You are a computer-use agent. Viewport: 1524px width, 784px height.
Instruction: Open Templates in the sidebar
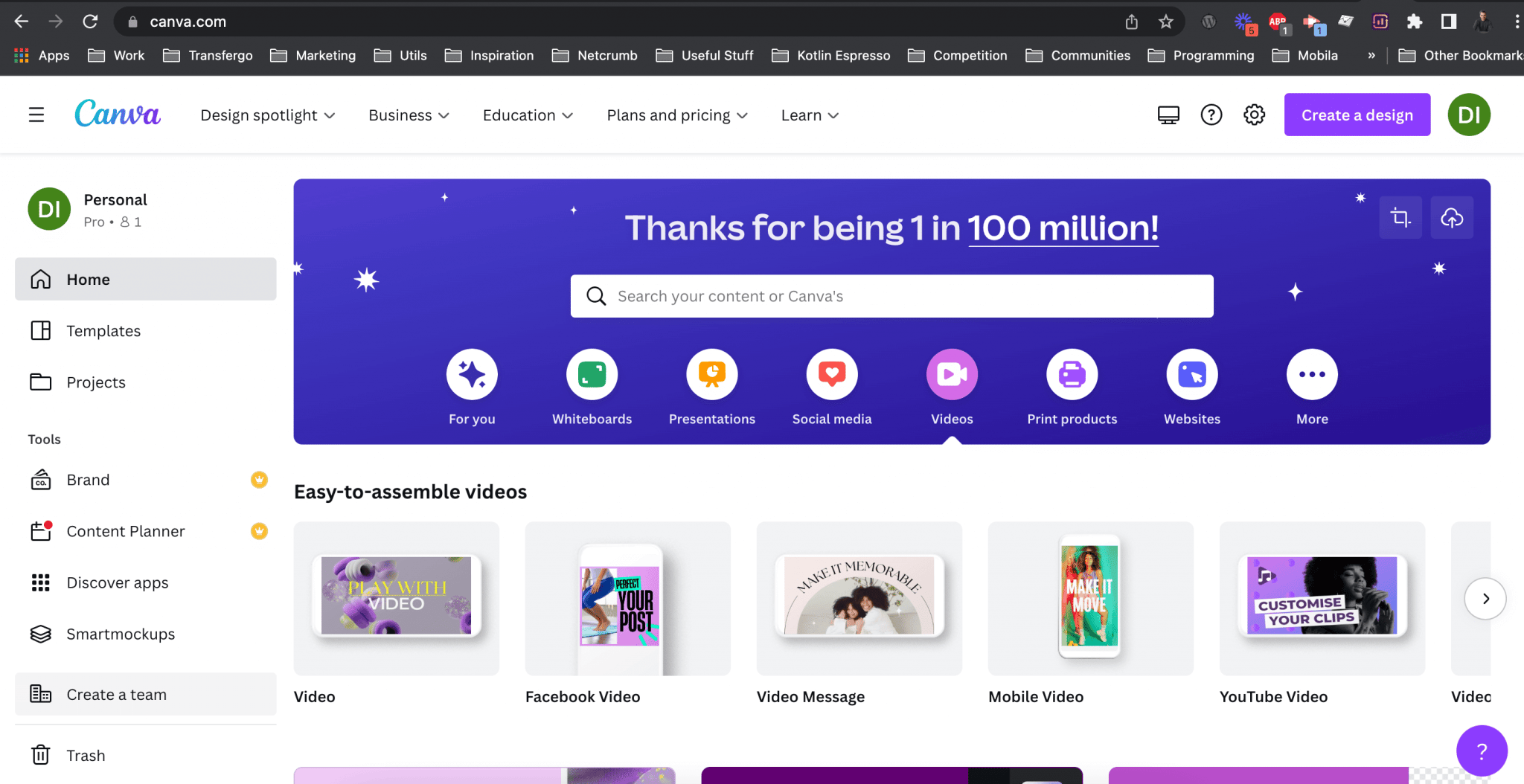click(x=103, y=331)
